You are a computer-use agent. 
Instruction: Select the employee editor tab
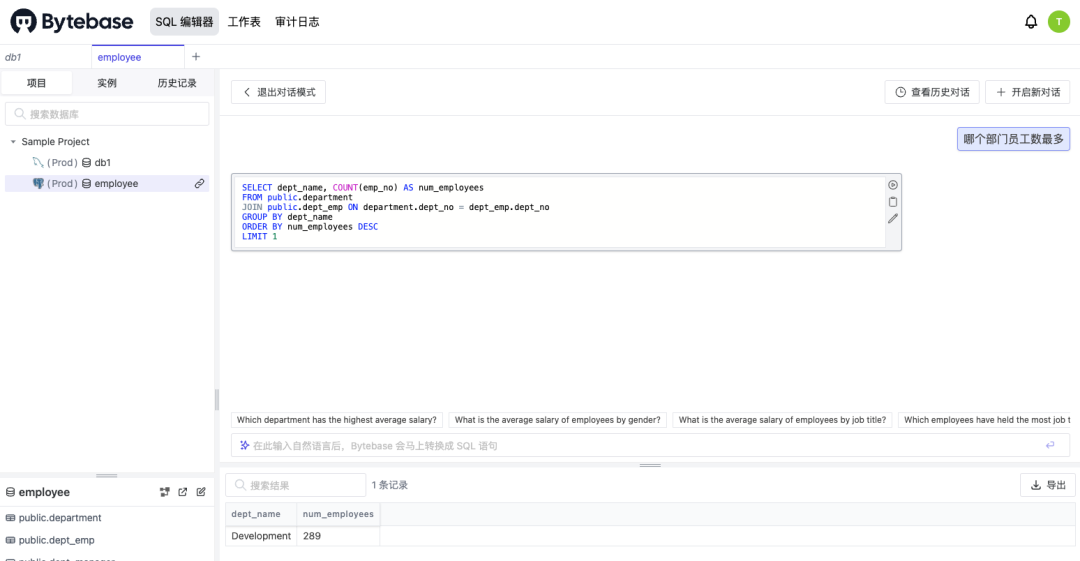tap(138, 57)
